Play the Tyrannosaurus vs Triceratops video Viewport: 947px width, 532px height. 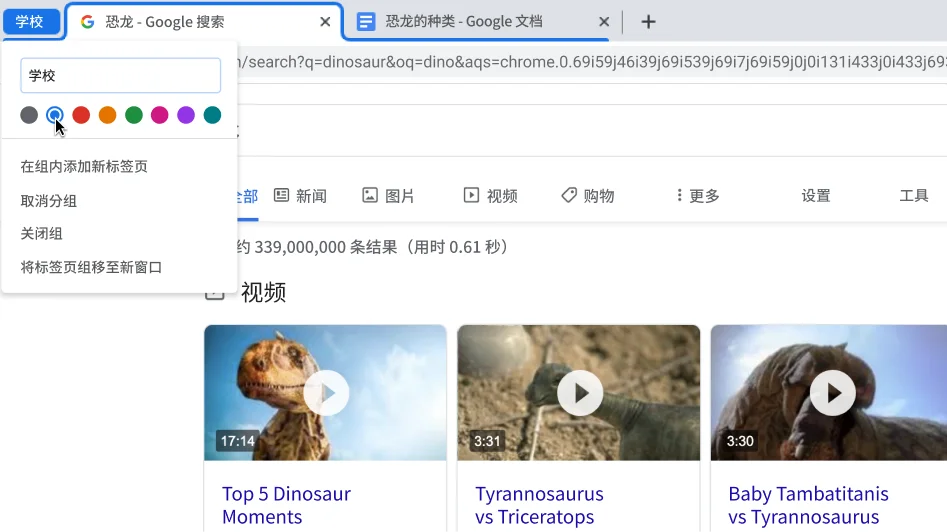point(579,393)
